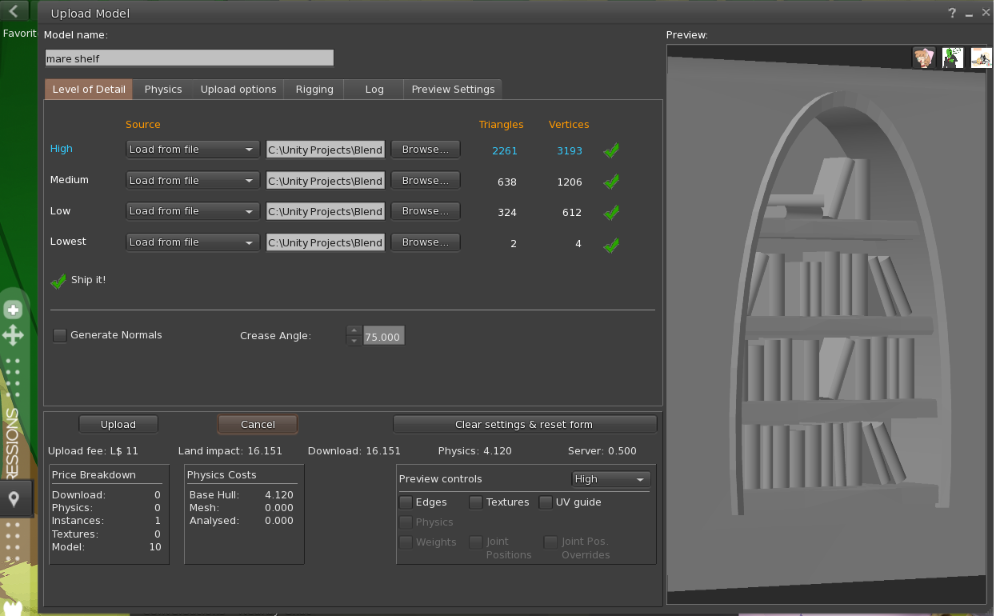Image resolution: width=994 pixels, height=616 pixels.
Task: Click the help question mark icon
Action: coord(952,13)
